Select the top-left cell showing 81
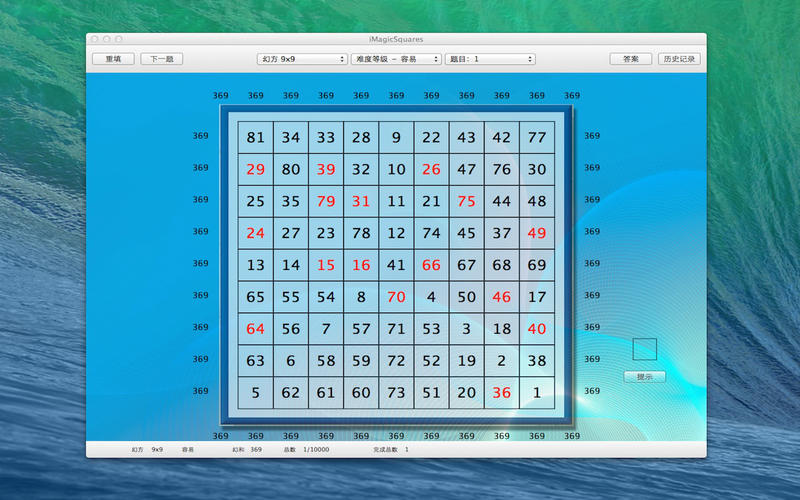800x500 pixels. point(256,137)
